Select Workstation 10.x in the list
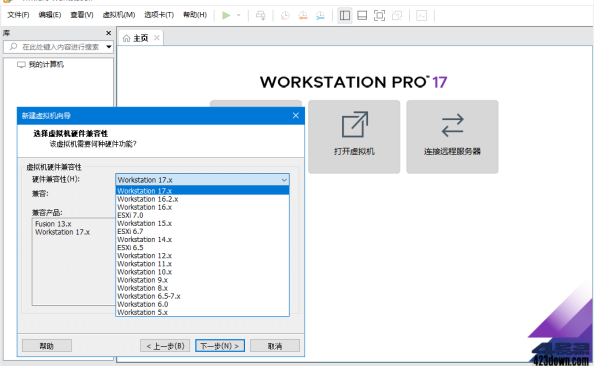This screenshot has width=594, height=366. [x=202, y=272]
